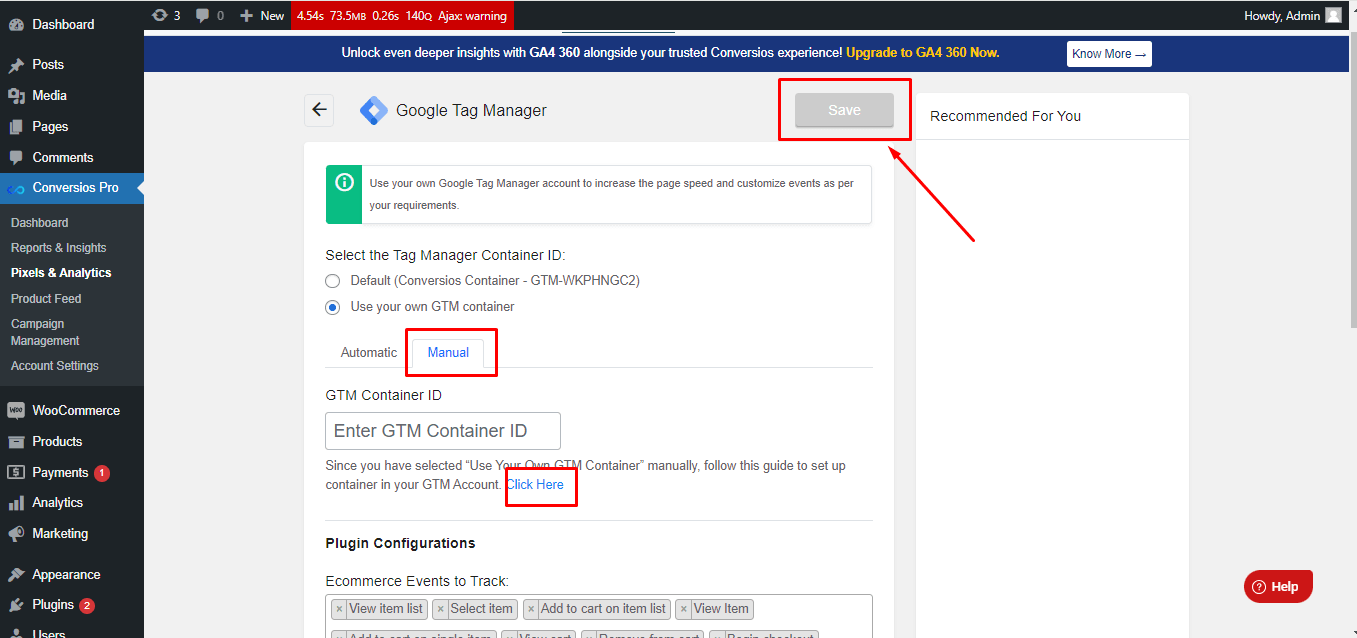
Task: Open Reports & Insights submenu item
Action: [x=58, y=248]
